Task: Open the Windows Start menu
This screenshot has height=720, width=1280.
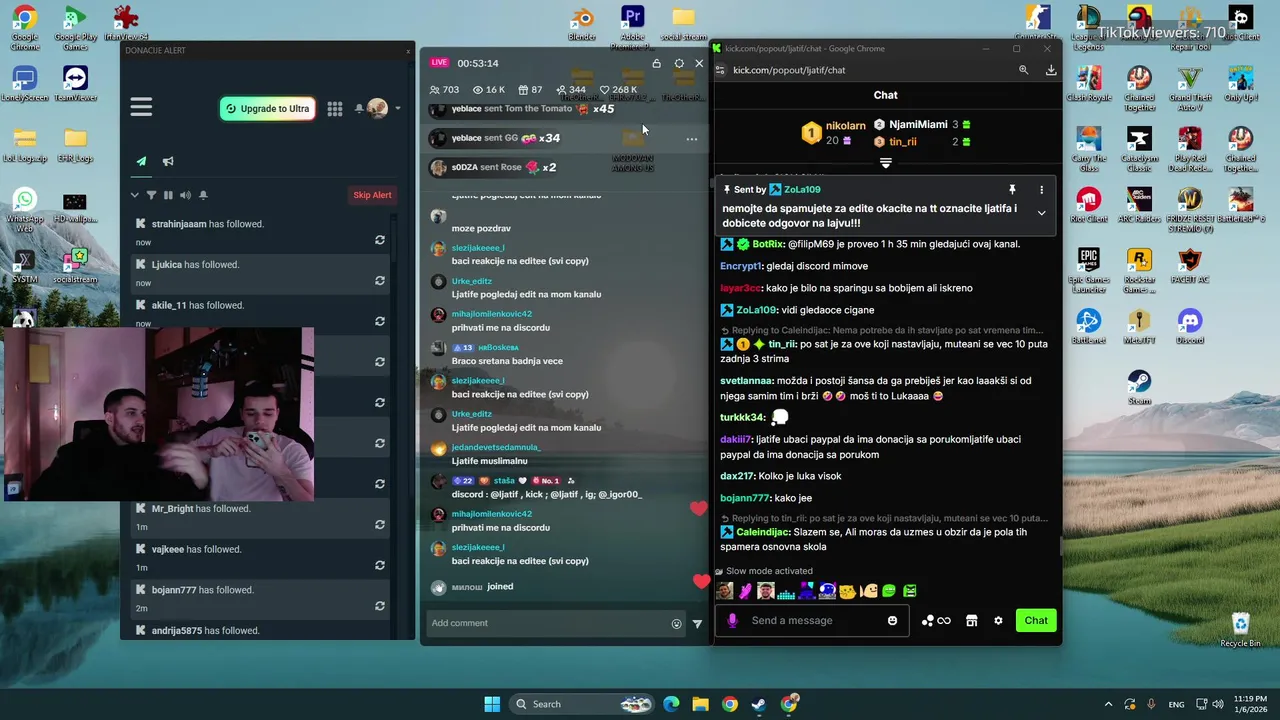Action: click(492, 704)
